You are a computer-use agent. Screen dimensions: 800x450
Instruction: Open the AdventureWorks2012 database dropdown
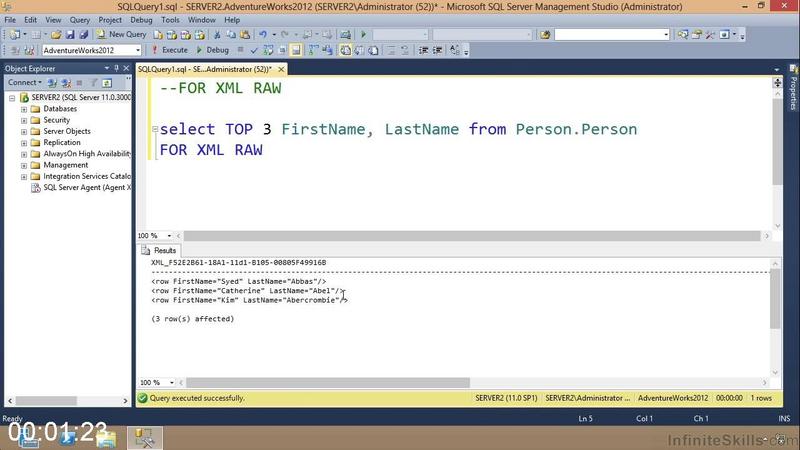(138, 50)
